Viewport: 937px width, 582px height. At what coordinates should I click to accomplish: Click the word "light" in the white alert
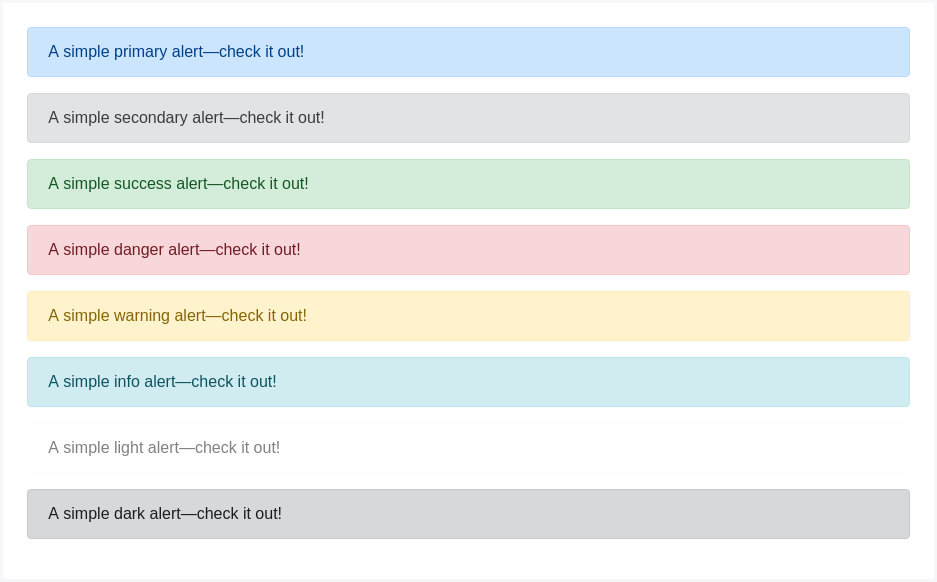coord(129,448)
